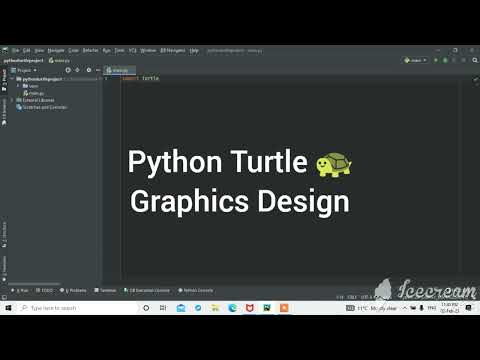The image size is (480, 360).
Task: Open the Help menu
Action: tap(194, 51)
